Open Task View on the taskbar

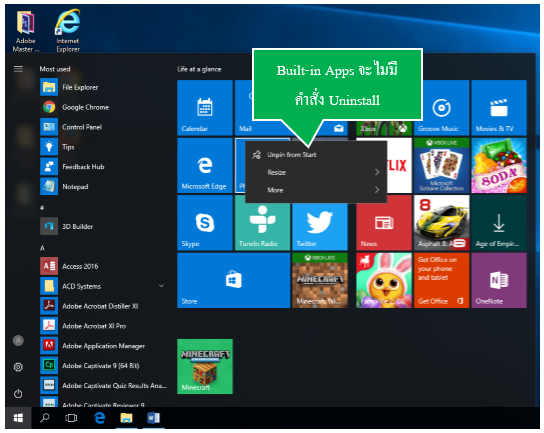point(71,418)
